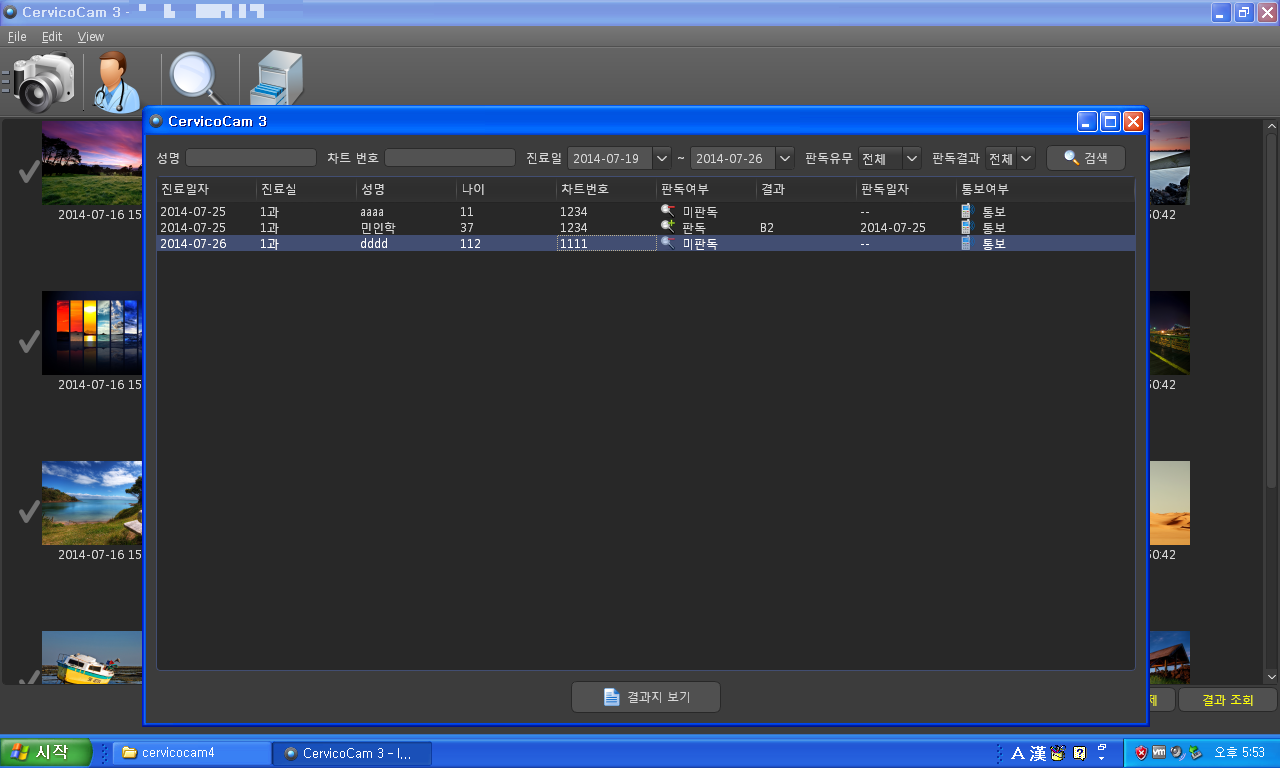Select the lake shore thumbnail
Viewport: 1280px width, 768px height.
coord(92,503)
